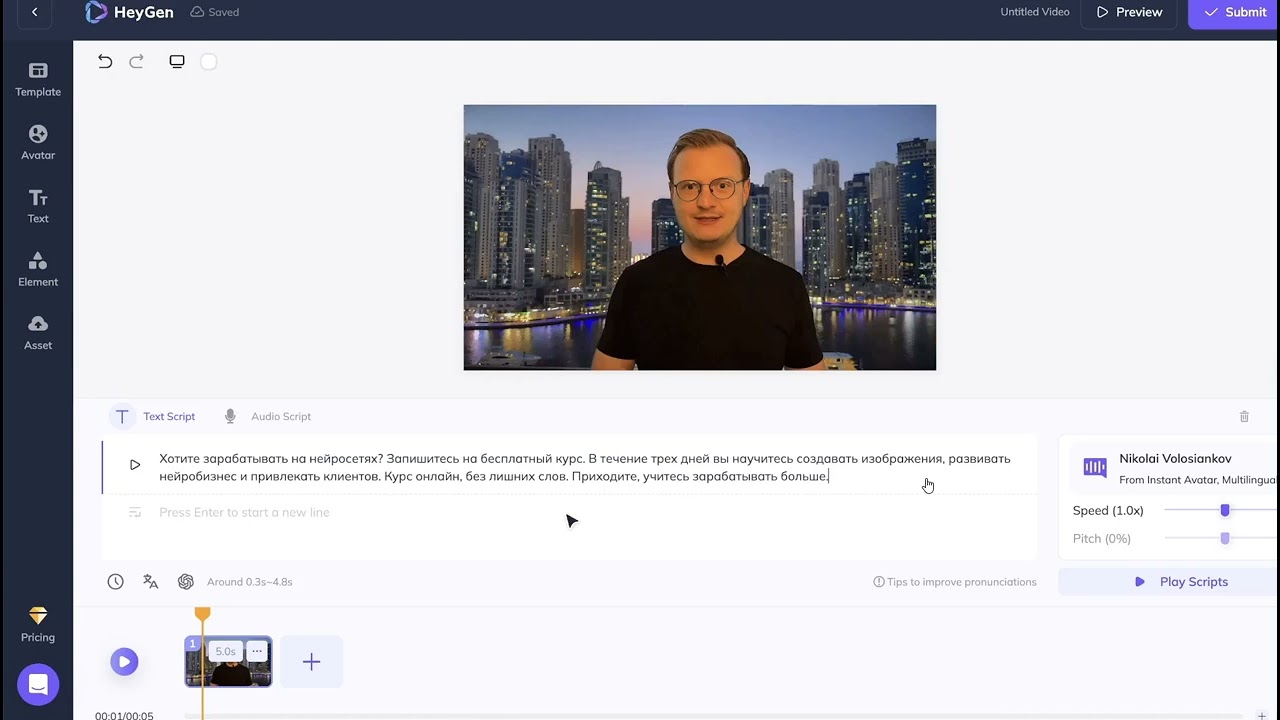Click the timeline zoom-in plus icon
Screen dimensions: 1280x720
click(x=1262, y=716)
